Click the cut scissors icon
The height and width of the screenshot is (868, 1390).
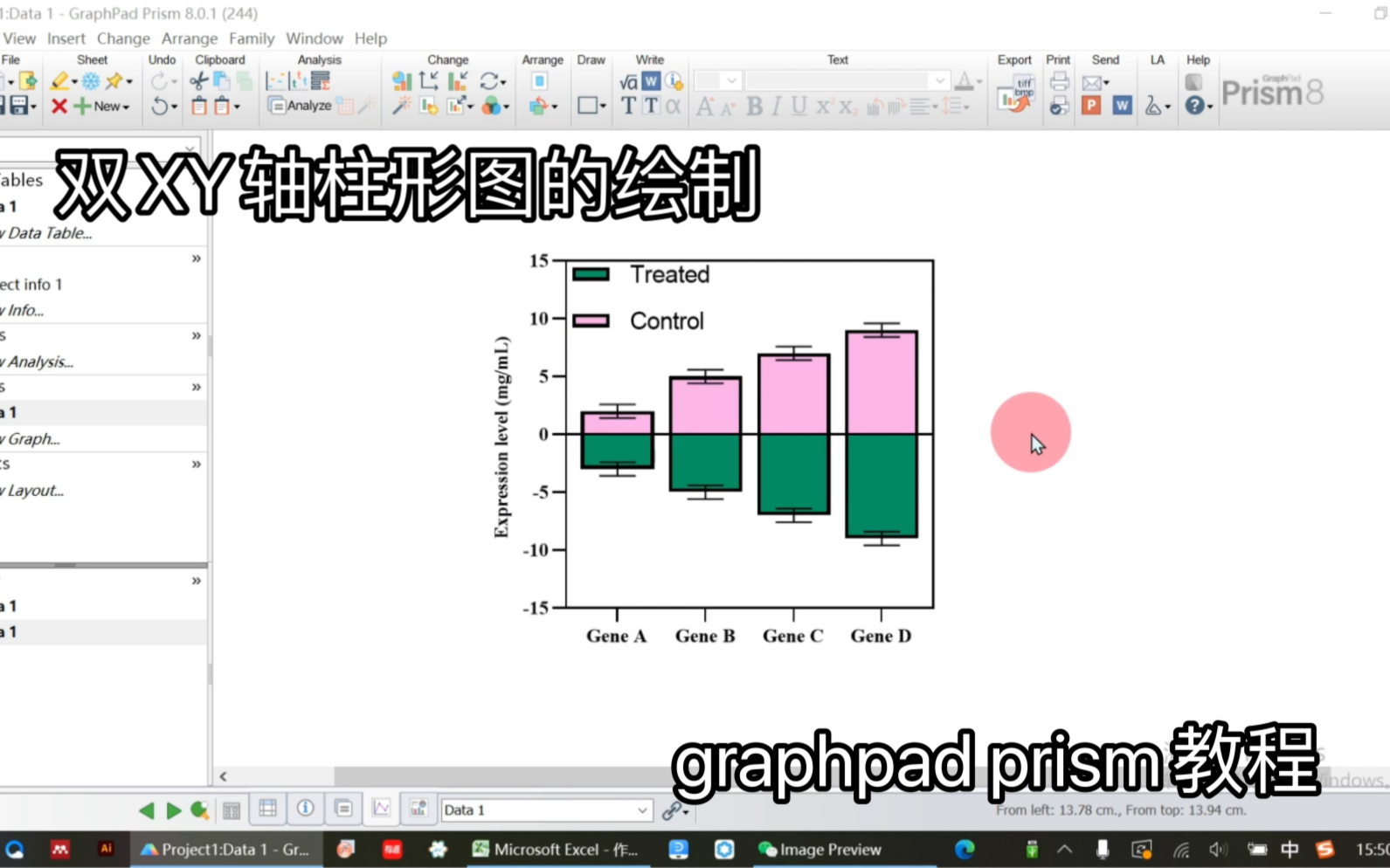click(199, 81)
